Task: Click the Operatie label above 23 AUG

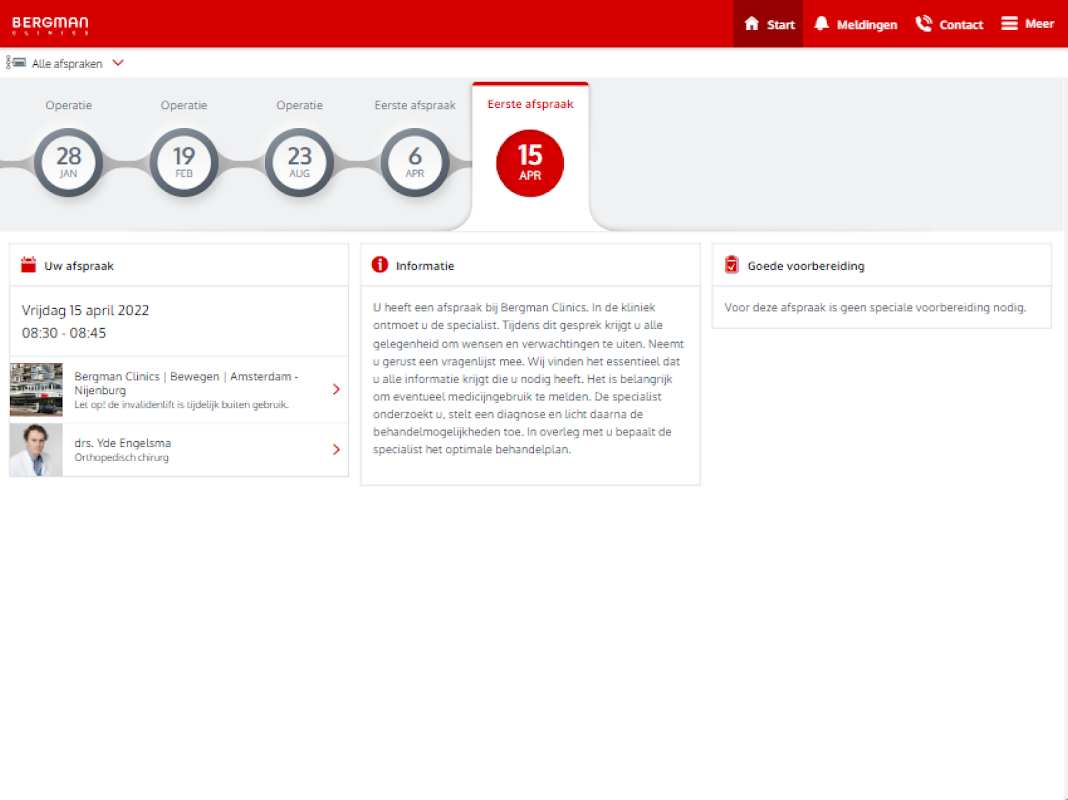Action: (x=299, y=105)
